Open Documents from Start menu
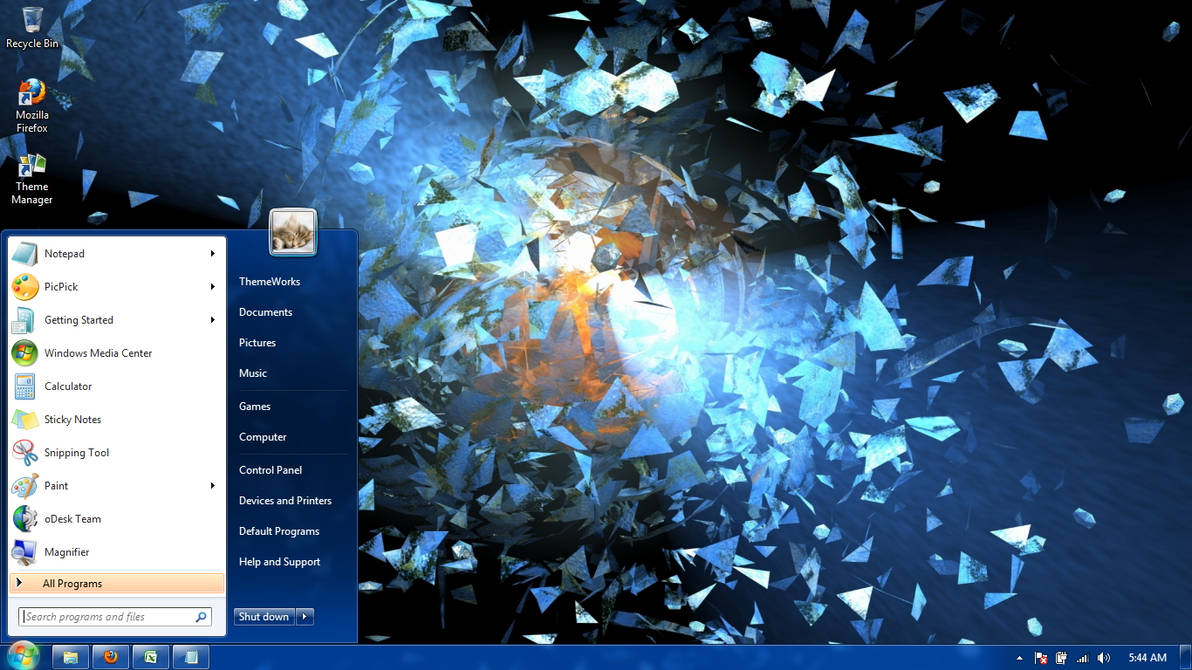Viewport: 1192px width, 670px height. pos(265,312)
